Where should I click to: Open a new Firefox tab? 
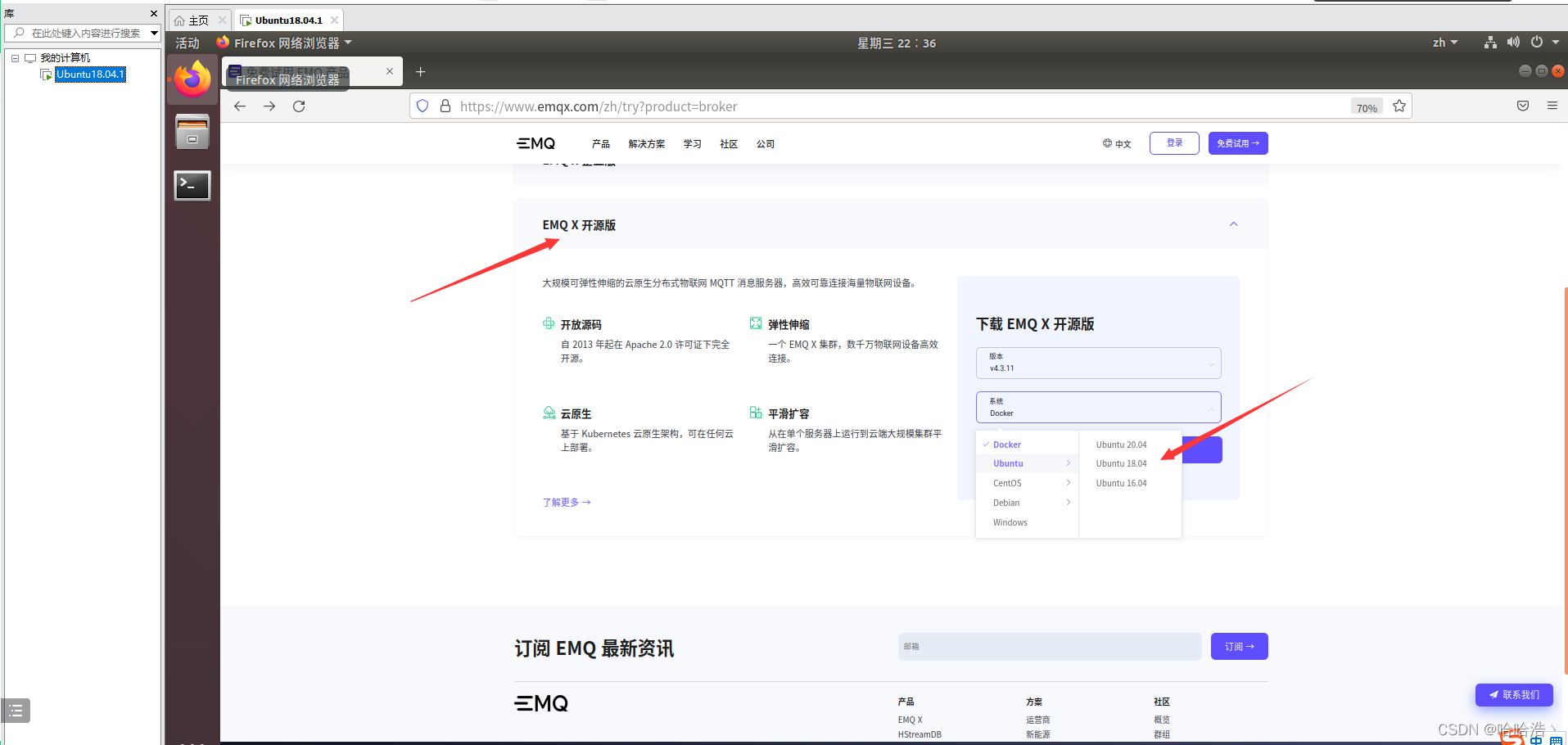coord(421,72)
